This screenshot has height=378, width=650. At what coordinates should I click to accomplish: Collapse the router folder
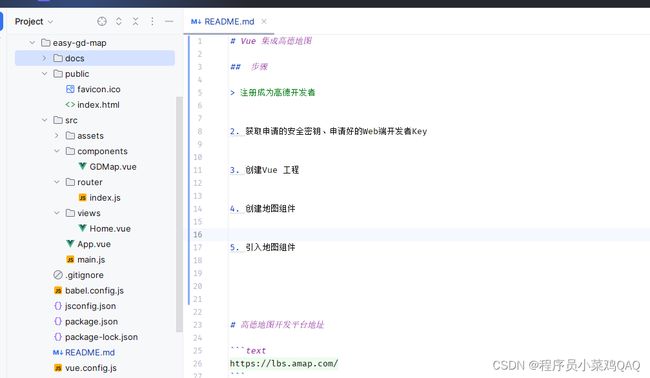tap(57, 182)
